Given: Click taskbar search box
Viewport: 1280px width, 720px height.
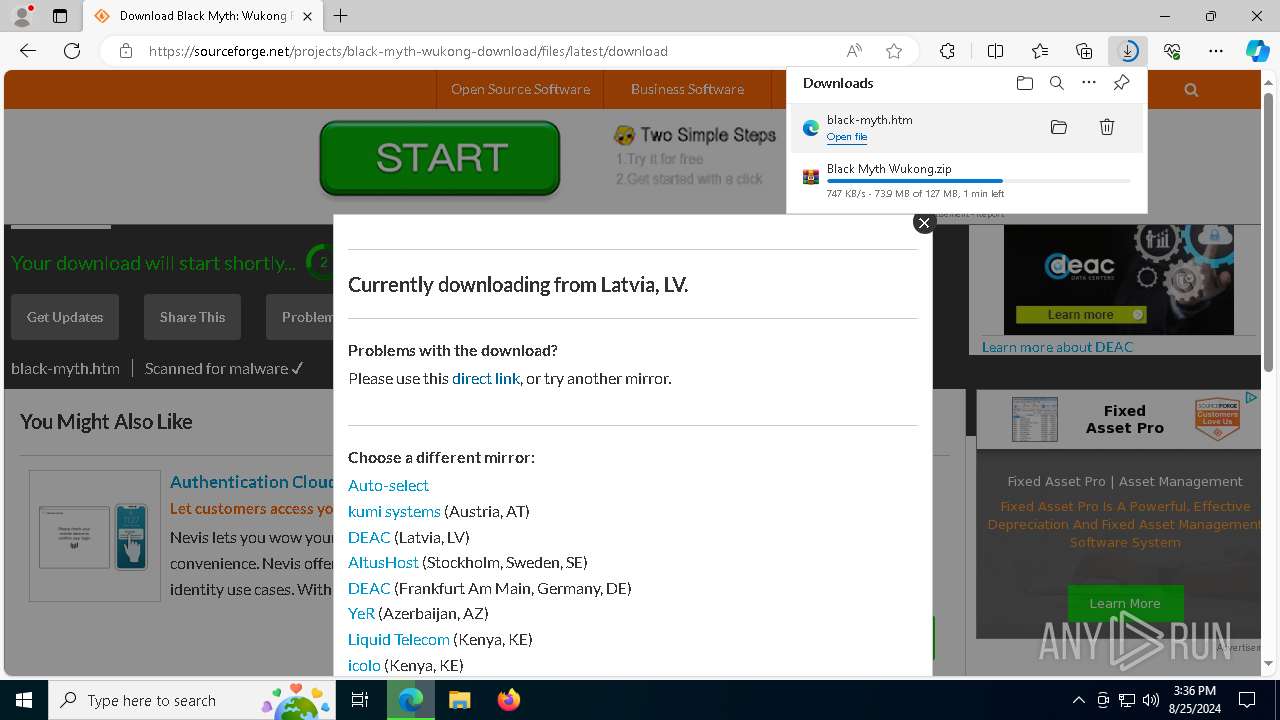Looking at the screenshot, I should click(193, 700).
